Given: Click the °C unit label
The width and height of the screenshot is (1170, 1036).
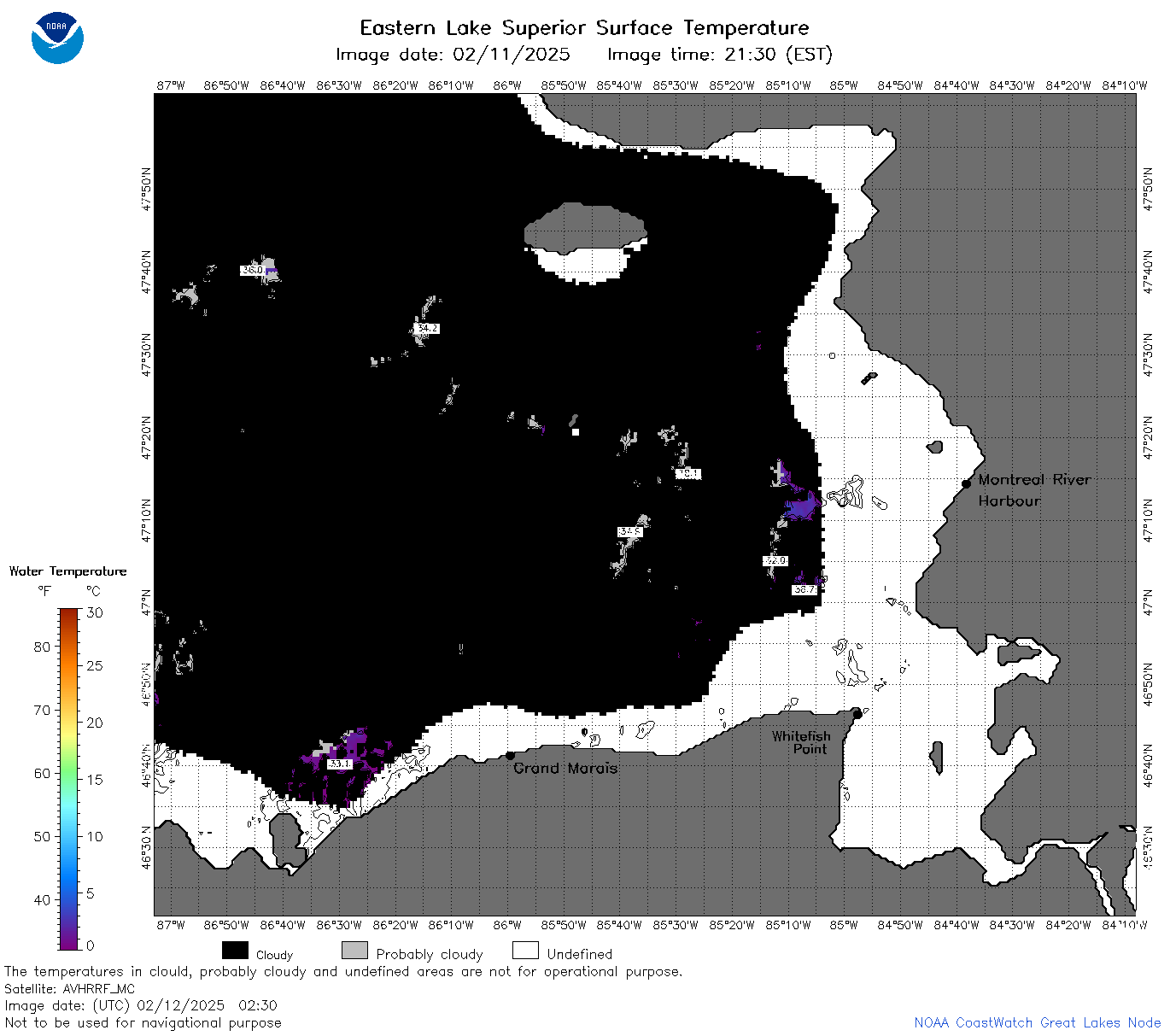Looking at the screenshot, I should point(93,591).
